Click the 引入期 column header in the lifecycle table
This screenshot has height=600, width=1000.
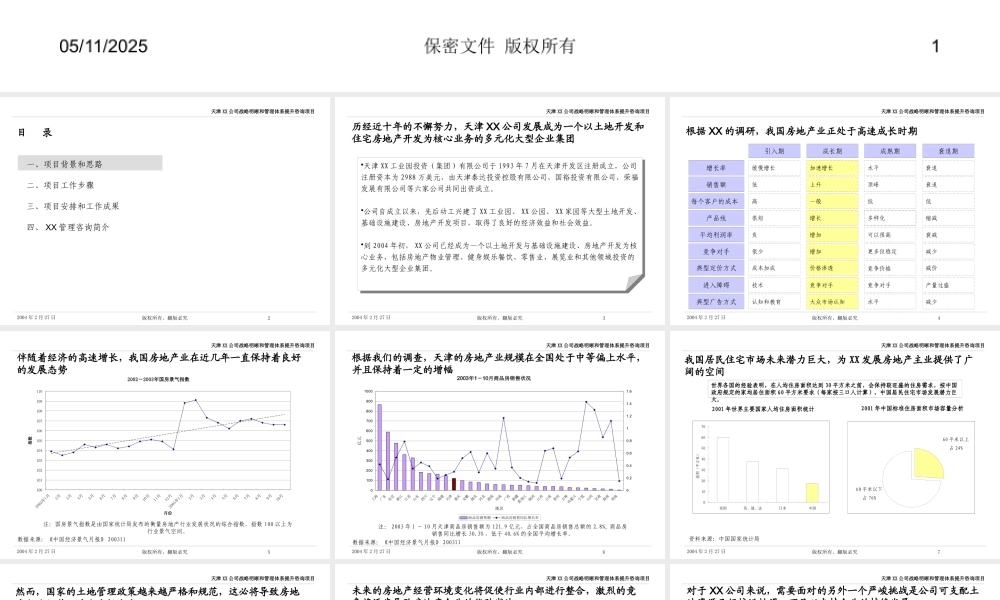(774, 151)
